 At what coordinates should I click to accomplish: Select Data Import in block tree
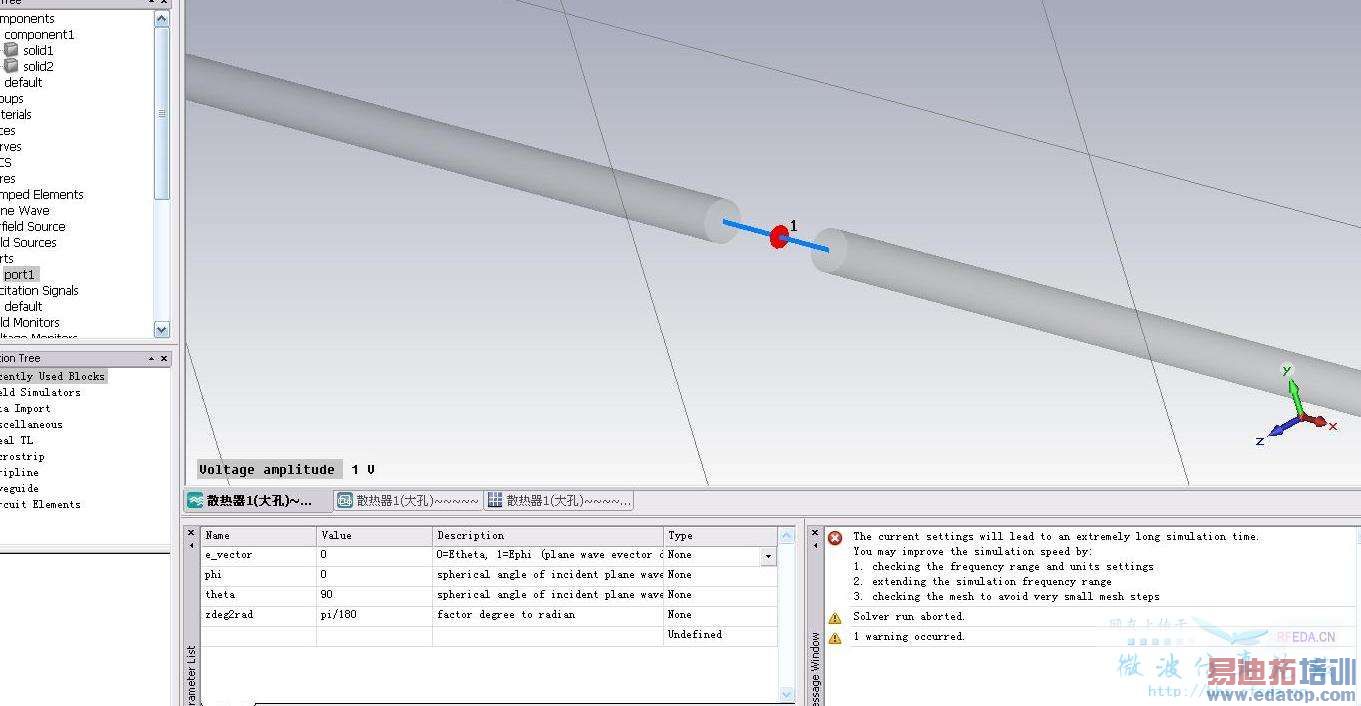(25, 408)
